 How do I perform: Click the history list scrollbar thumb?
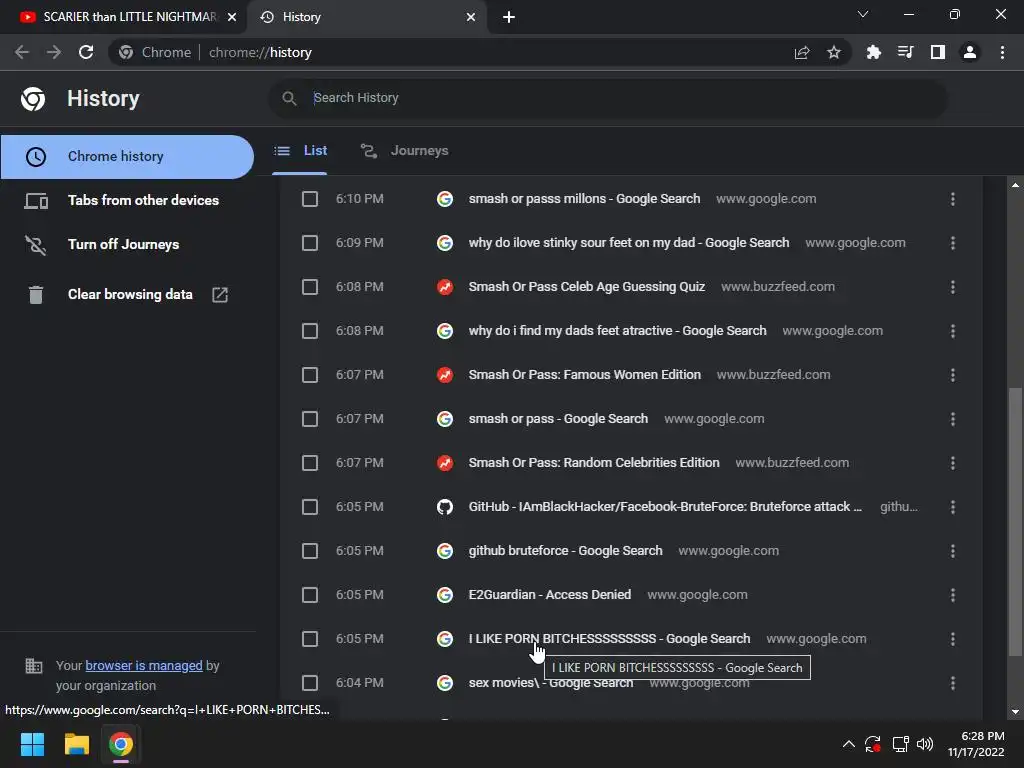1015,521
